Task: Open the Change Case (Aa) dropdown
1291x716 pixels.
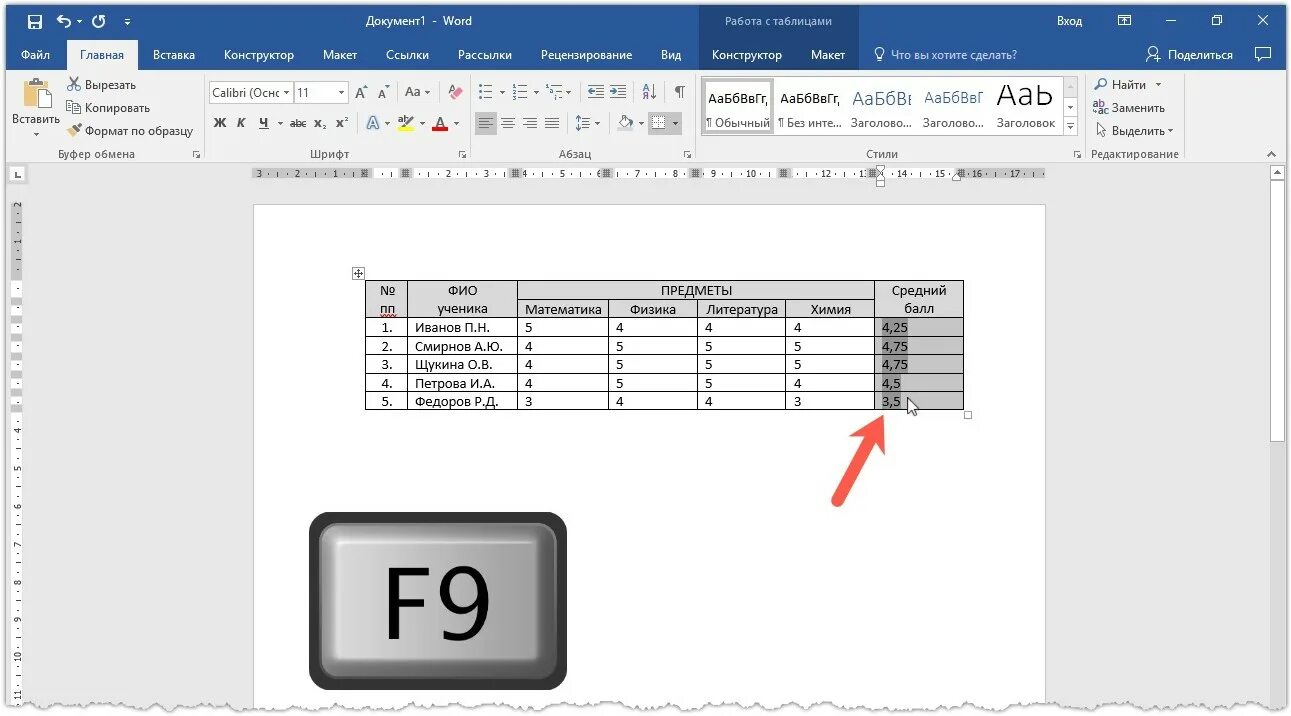Action: (417, 92)
